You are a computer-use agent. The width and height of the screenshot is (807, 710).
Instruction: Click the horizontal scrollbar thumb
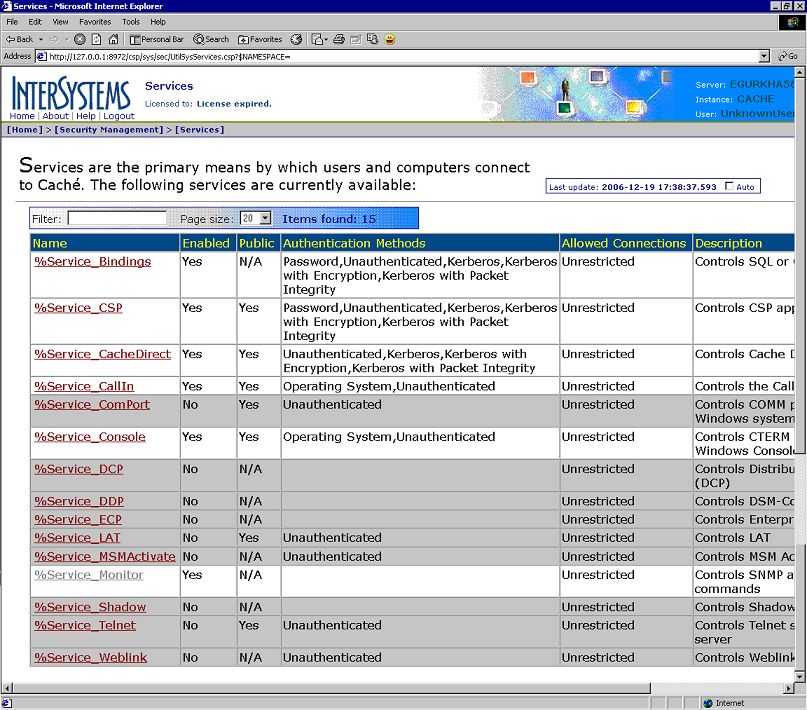click(331, 688)
